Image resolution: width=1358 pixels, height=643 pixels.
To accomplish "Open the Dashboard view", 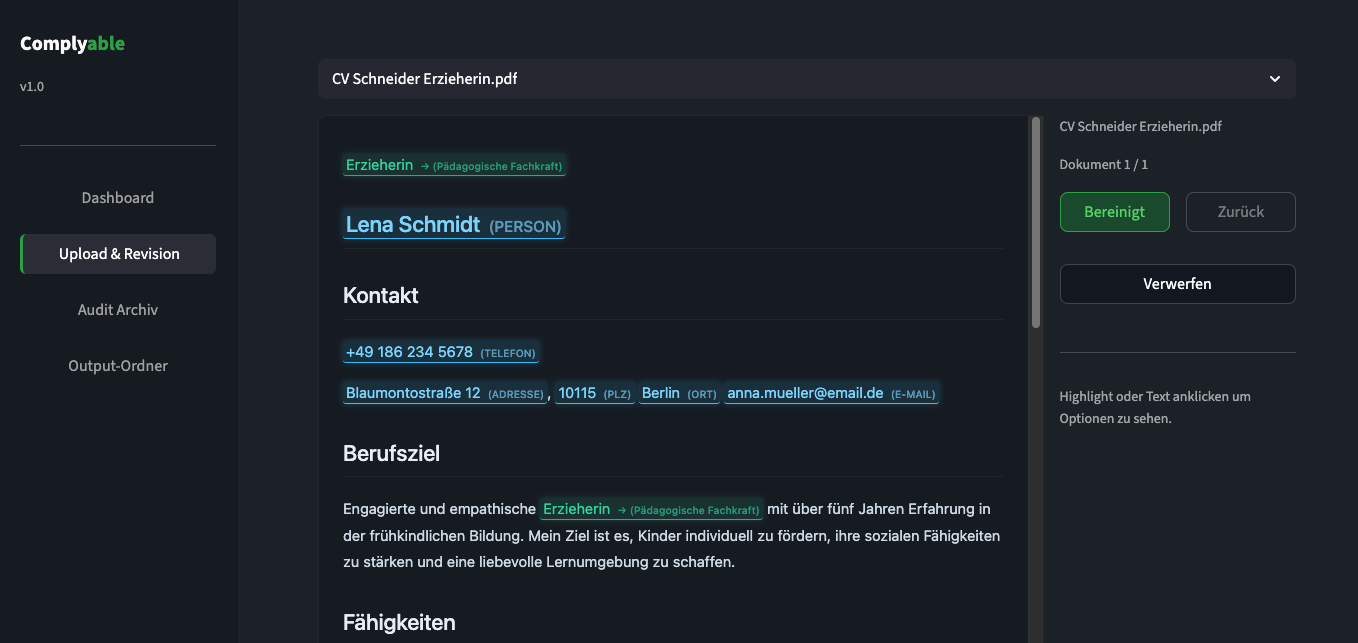I will click(117, 197).
